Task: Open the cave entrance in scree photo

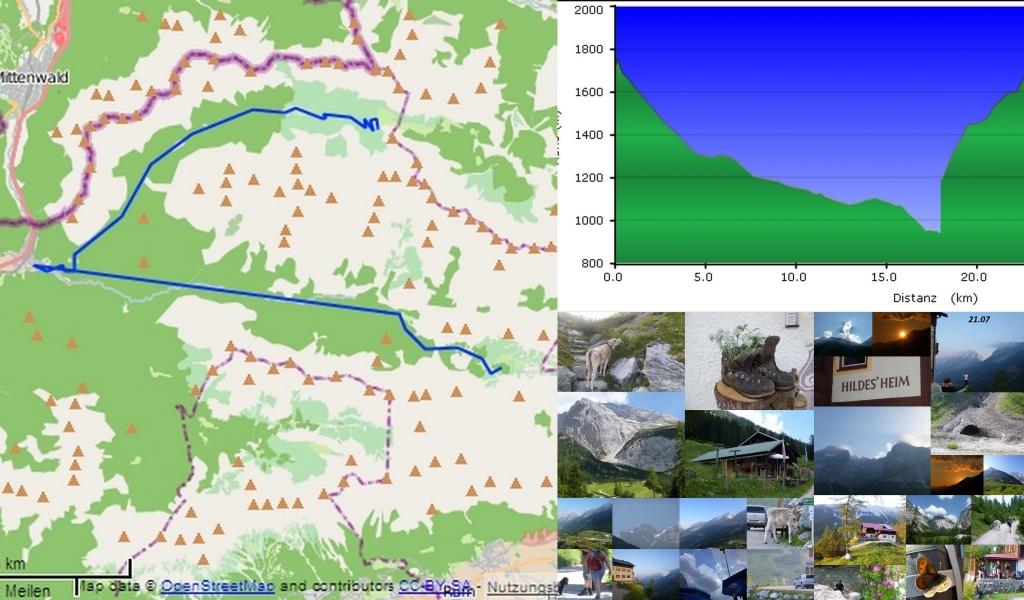Action: (977, 422)
